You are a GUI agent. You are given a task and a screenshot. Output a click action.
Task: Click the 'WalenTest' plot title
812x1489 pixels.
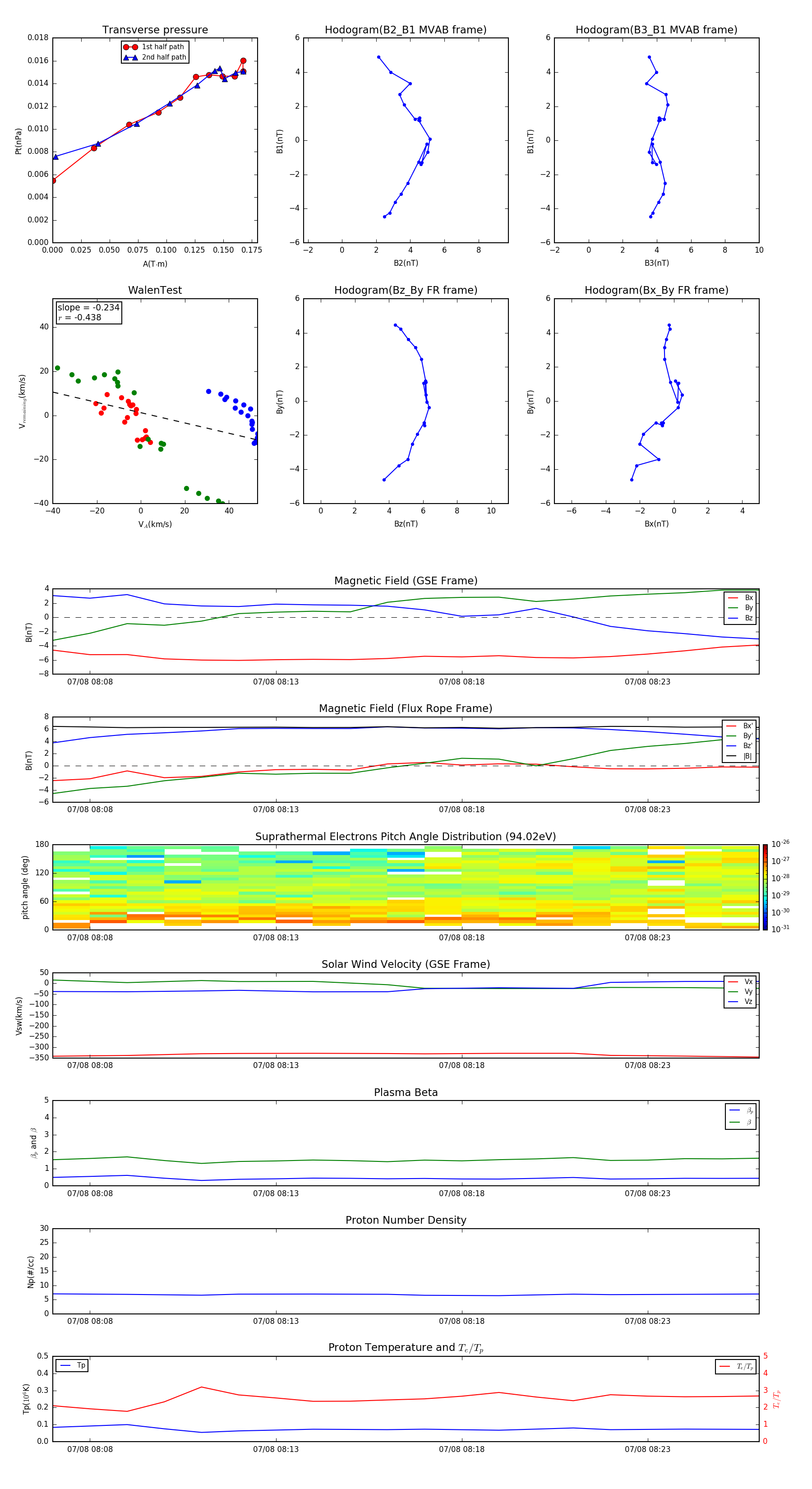point(155,290)
